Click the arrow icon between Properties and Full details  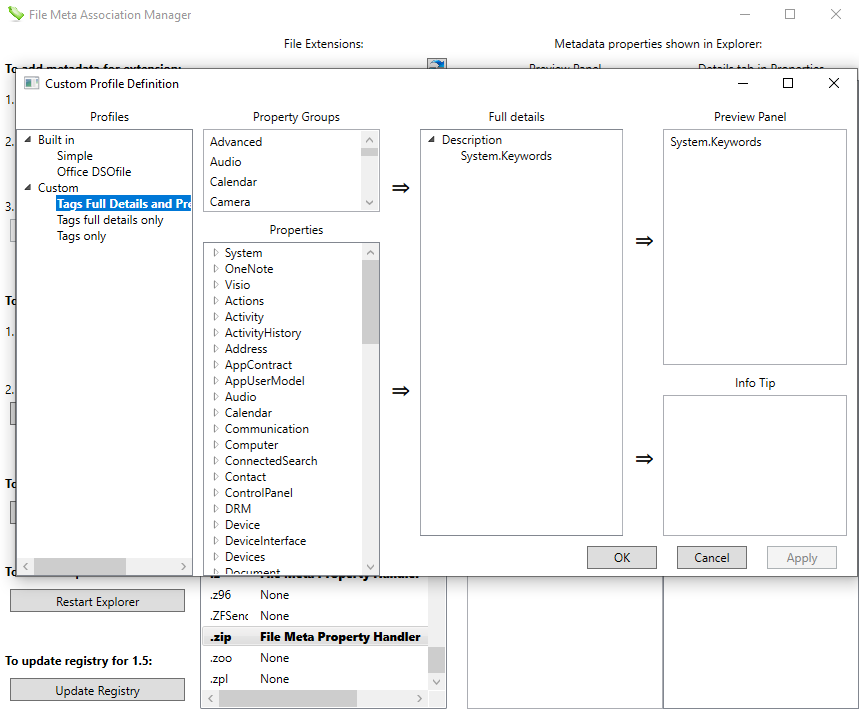400,391
